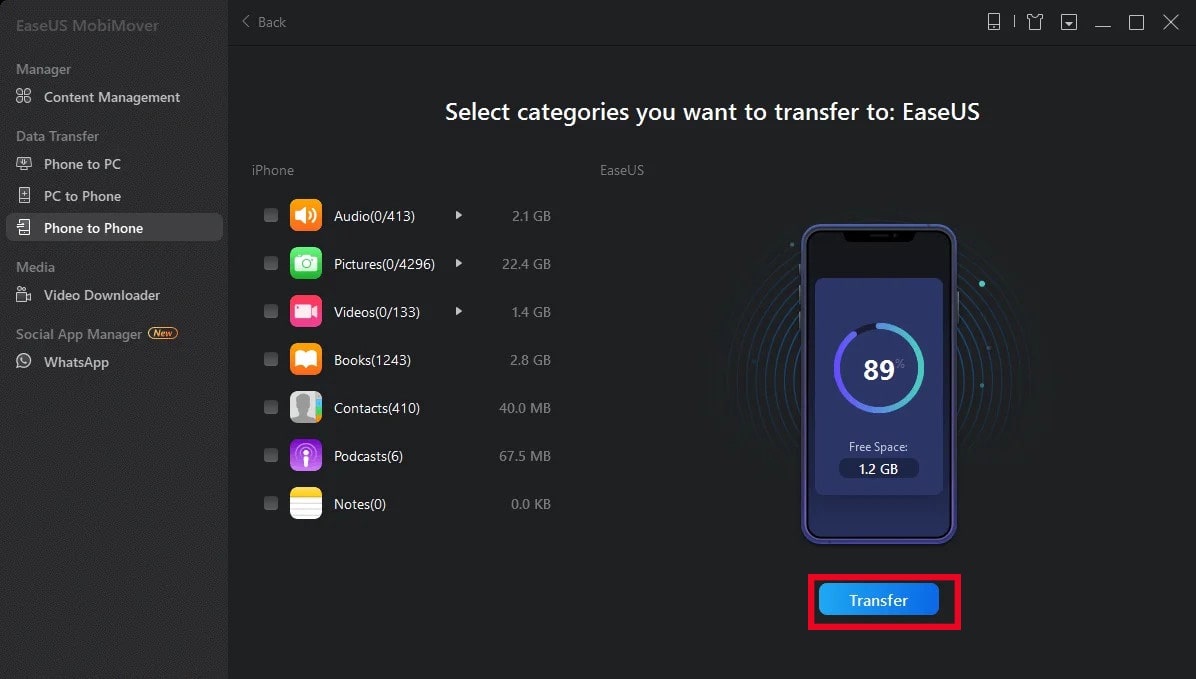
Task: Click the orange Audio speaker icon
Action: click(306, 215)
